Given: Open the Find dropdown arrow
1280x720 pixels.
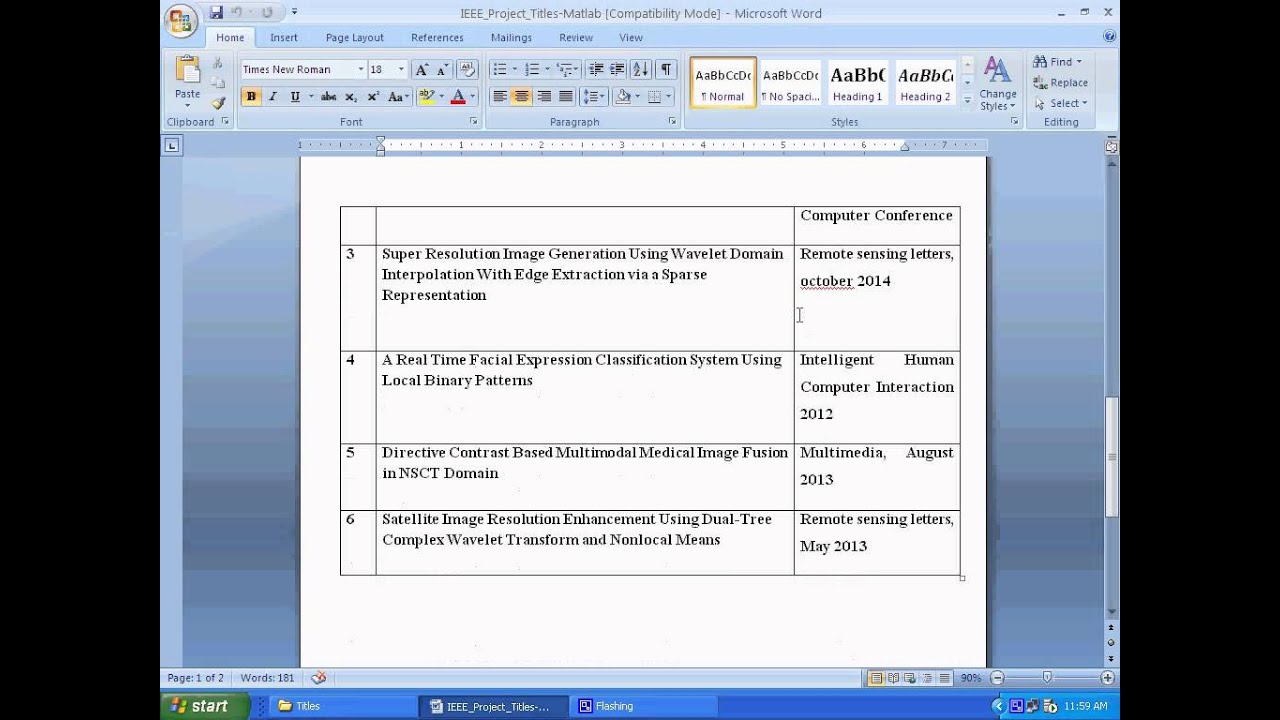Looking at the screenshot, I should pos(1079,62).
